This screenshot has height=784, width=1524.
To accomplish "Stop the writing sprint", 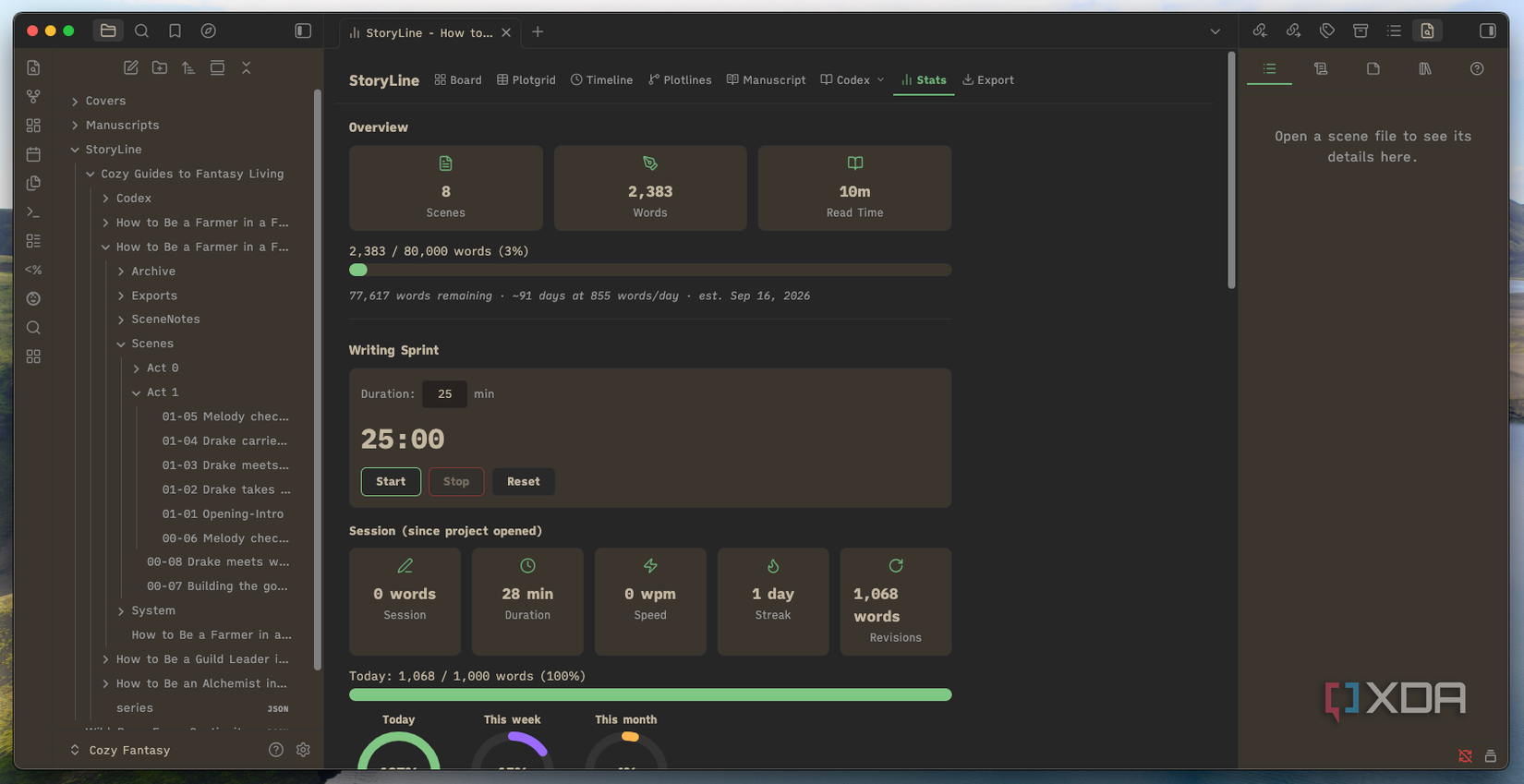I will [456, 481].
